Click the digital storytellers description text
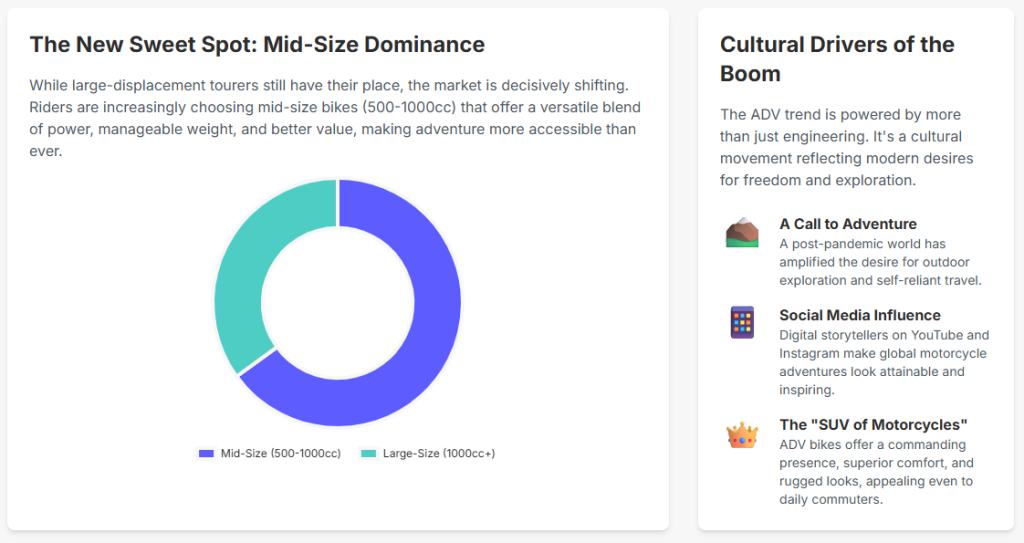1024x543 pixels. [883, 362]
